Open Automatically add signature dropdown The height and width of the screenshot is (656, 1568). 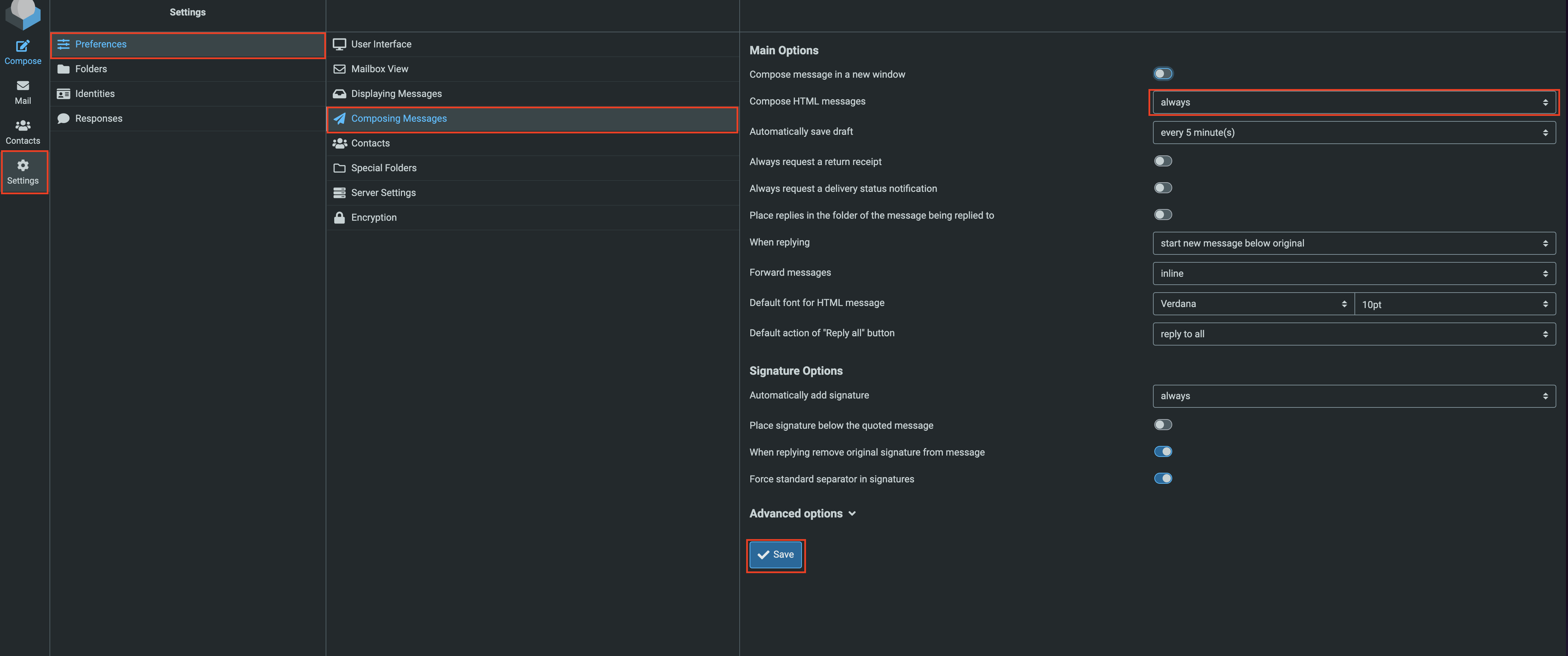point(1354,396)
